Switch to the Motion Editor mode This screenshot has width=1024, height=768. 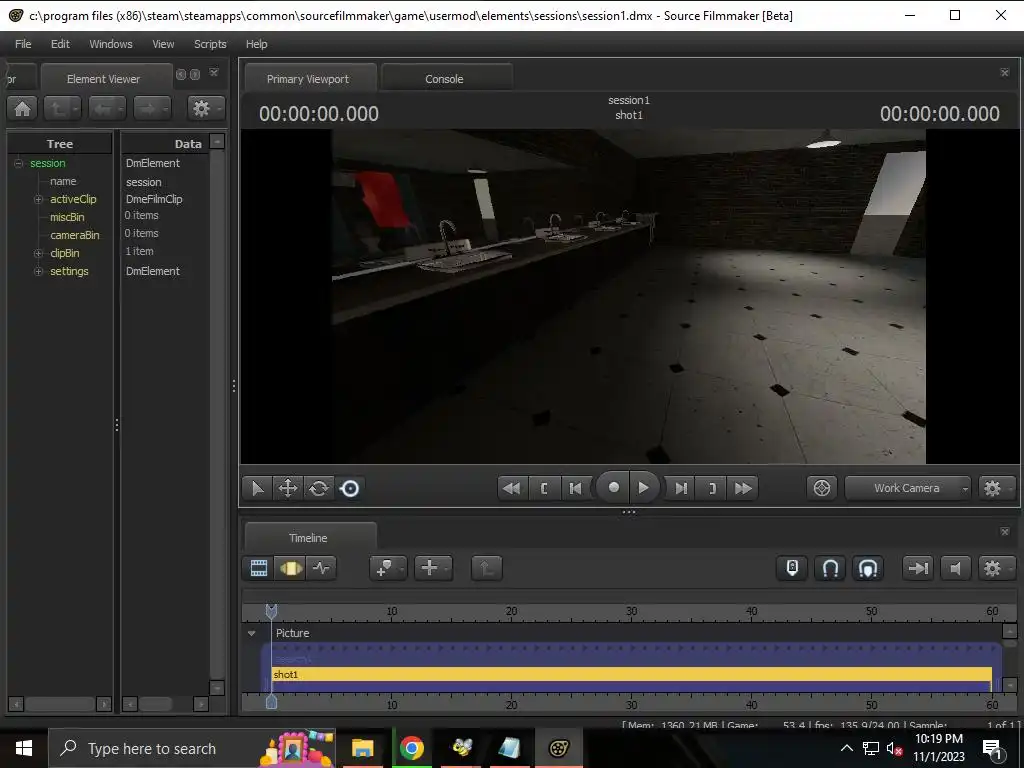click(x=291, y=568)
